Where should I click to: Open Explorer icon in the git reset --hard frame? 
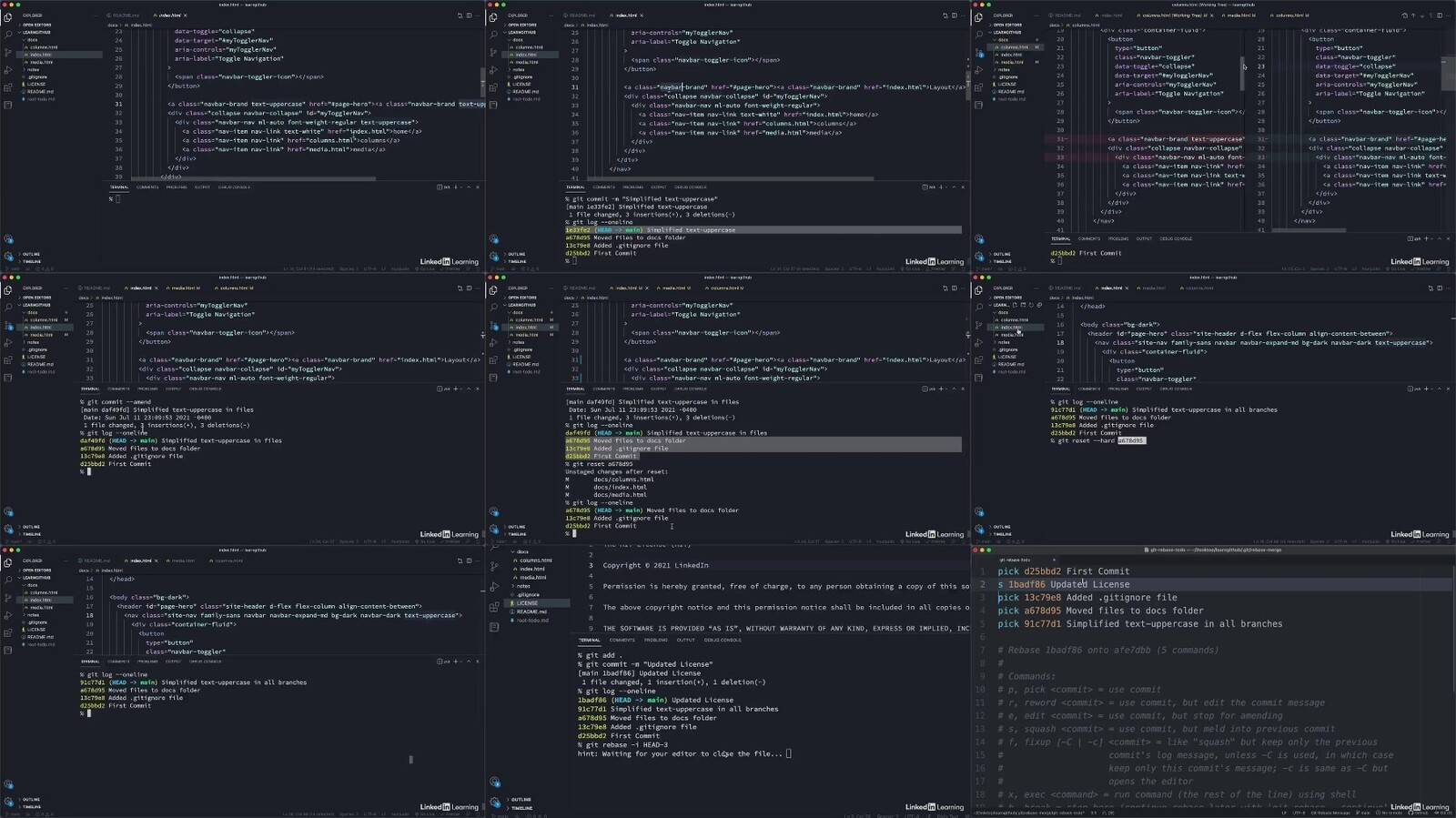979,290
